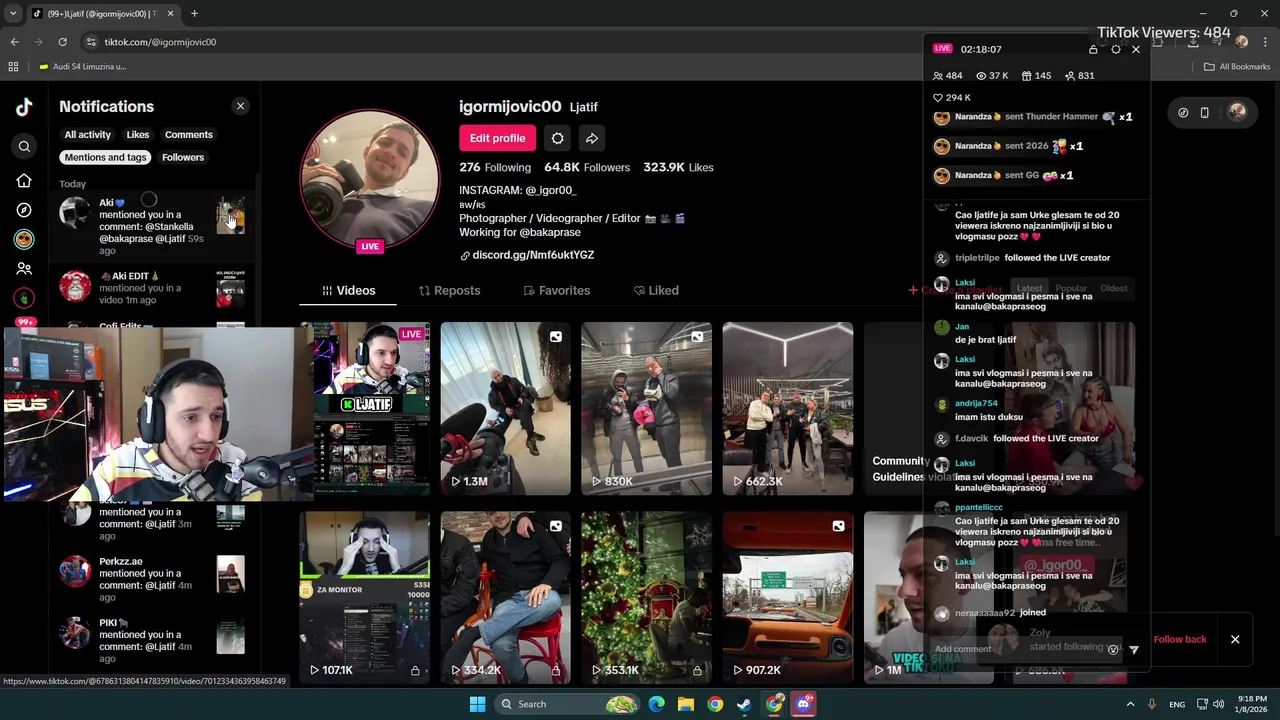The width and height of the screenshot is (1280, 720).
Task: Open the Chrome three-dot menu
Action: pos(1265,42)
